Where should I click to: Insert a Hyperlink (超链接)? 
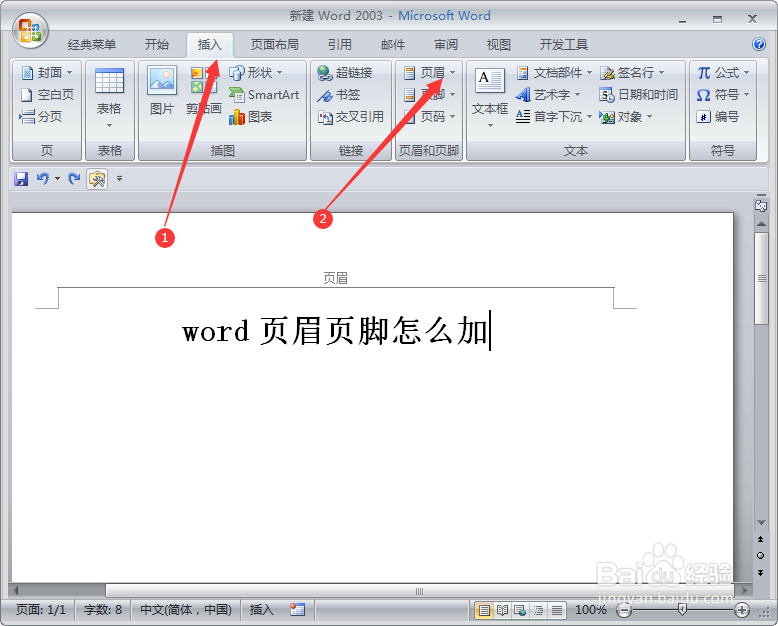pos(345,73)
